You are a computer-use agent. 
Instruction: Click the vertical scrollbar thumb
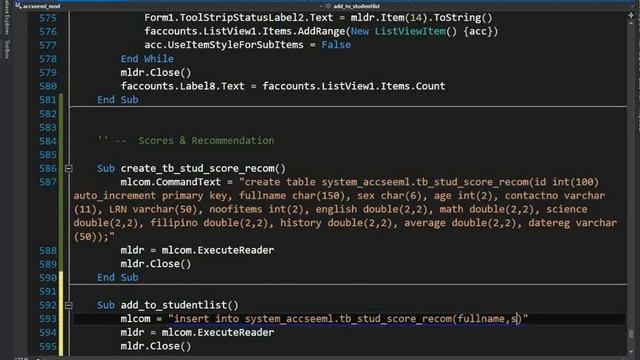[631, 333]
